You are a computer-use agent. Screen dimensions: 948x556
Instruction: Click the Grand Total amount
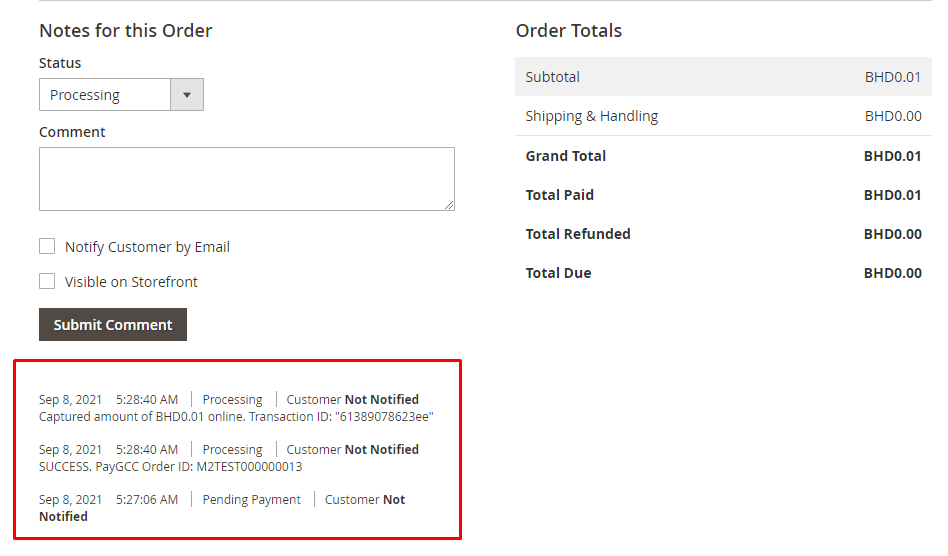pyautogui.click(x=892, y=156)
